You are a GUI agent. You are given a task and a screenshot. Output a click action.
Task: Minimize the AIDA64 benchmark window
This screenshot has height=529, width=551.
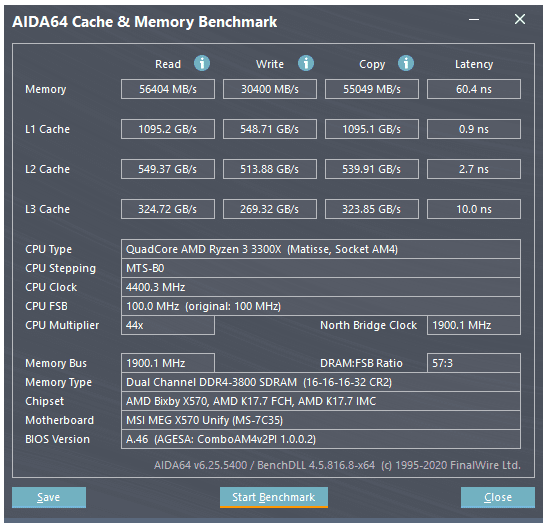(x=474, y=19)
